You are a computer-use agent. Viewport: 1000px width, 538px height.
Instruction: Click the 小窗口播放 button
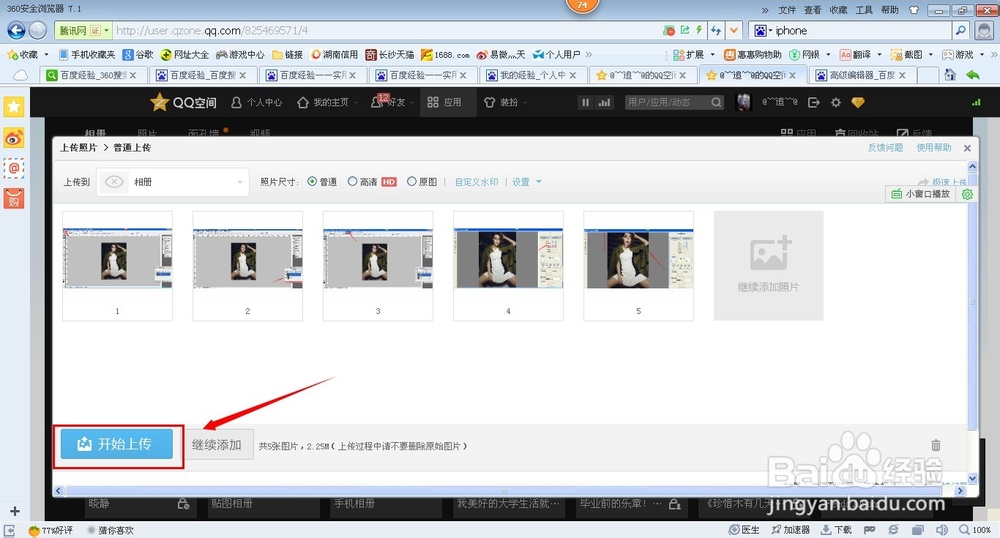(920, 194)
